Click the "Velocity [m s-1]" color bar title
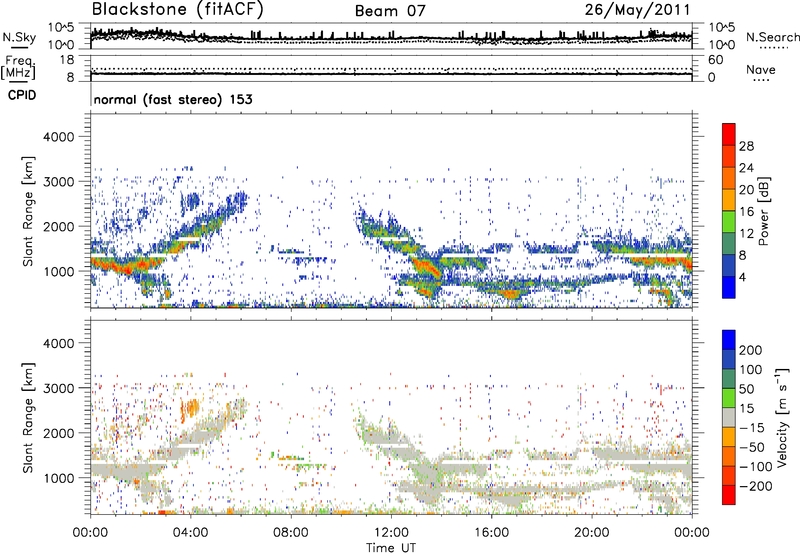The width and height of the screenshot is (800, 554). point(783,417)
